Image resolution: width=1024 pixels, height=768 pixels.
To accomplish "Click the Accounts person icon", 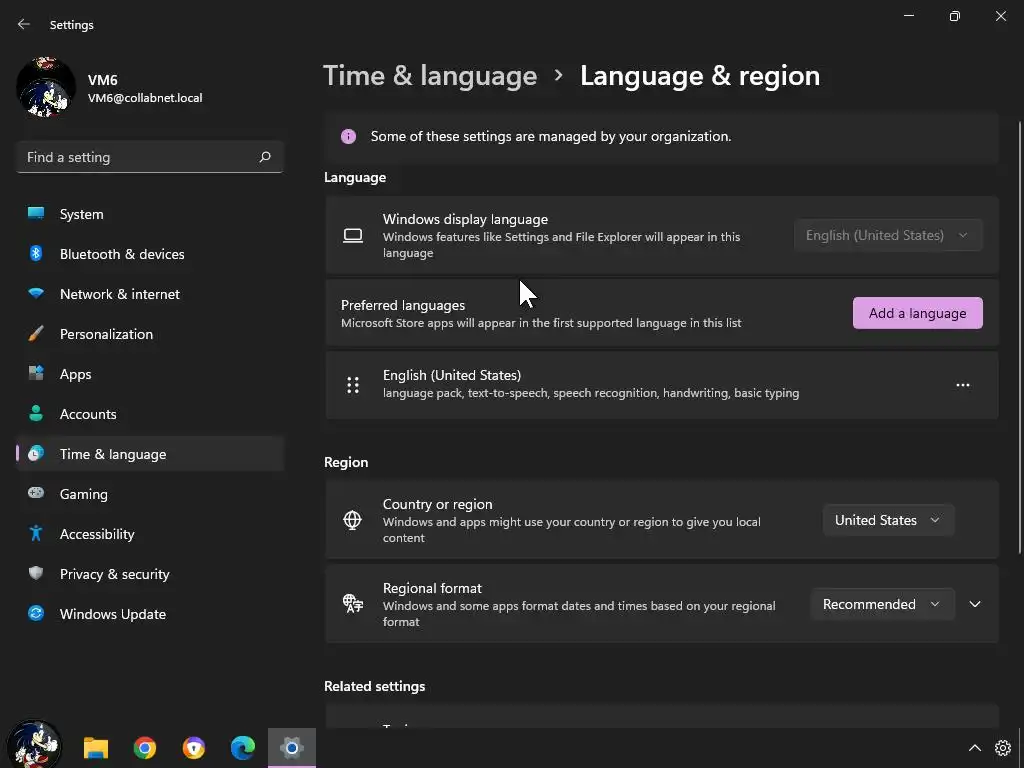I will point(36,413).
